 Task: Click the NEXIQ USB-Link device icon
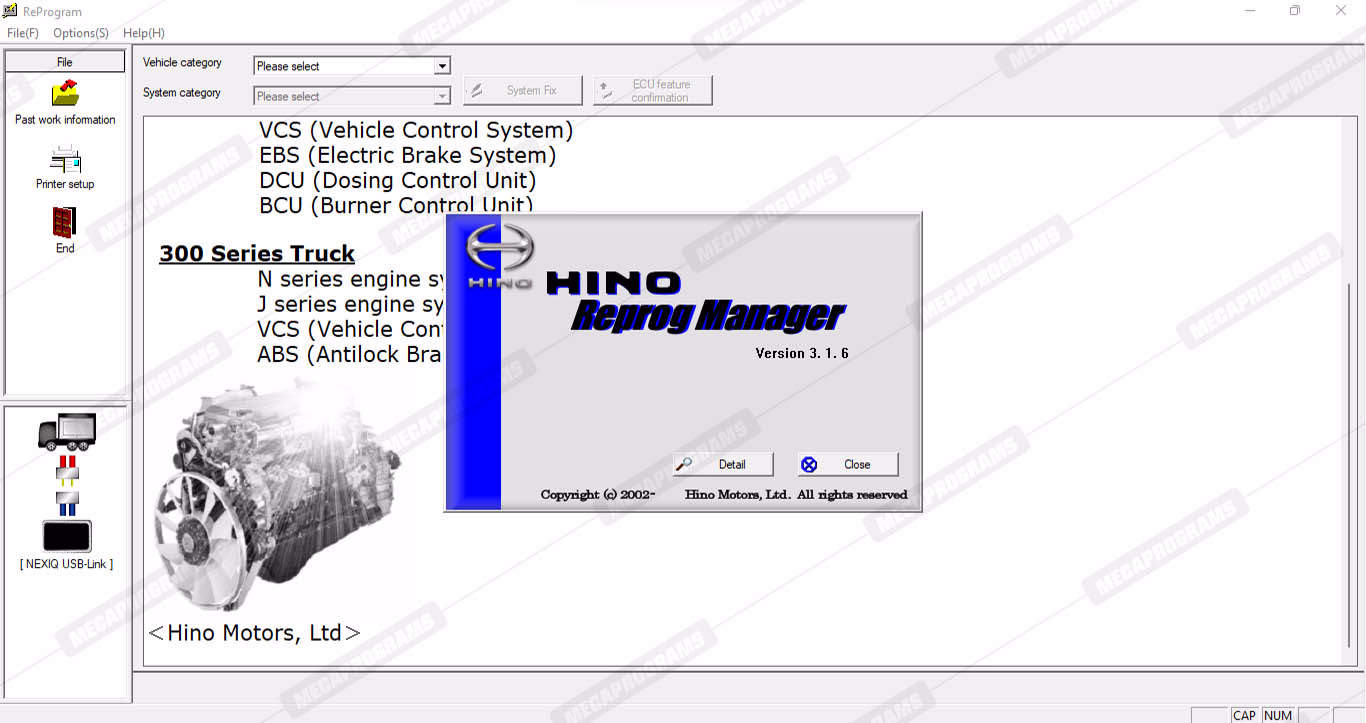67,537
